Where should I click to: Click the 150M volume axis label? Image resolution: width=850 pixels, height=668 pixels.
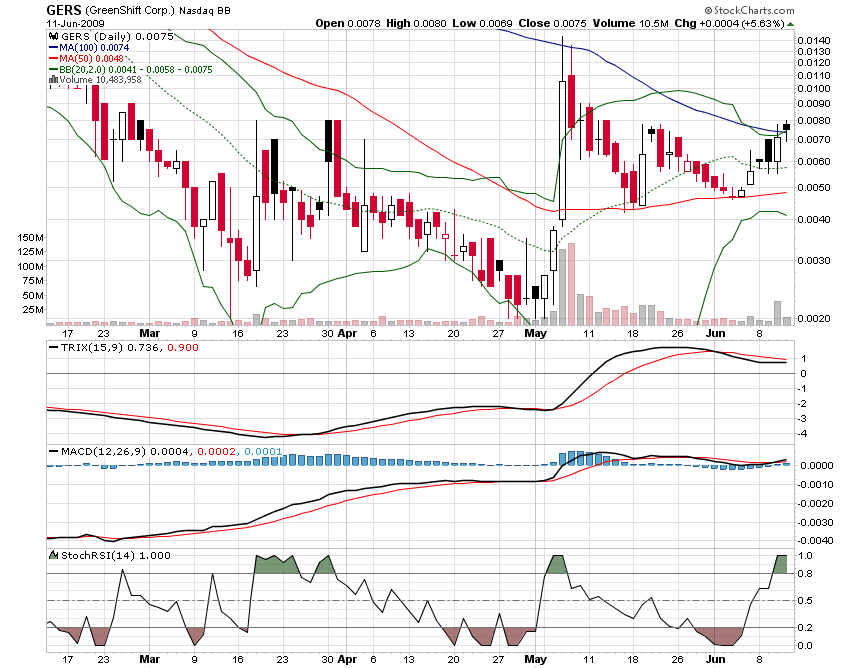[x=30, y=237]
